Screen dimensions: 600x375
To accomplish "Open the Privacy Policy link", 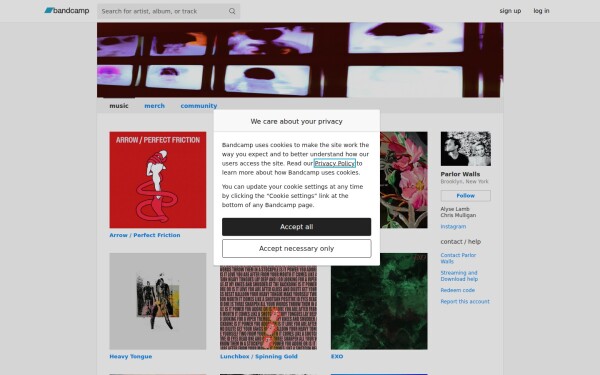I will coord(334,163).
